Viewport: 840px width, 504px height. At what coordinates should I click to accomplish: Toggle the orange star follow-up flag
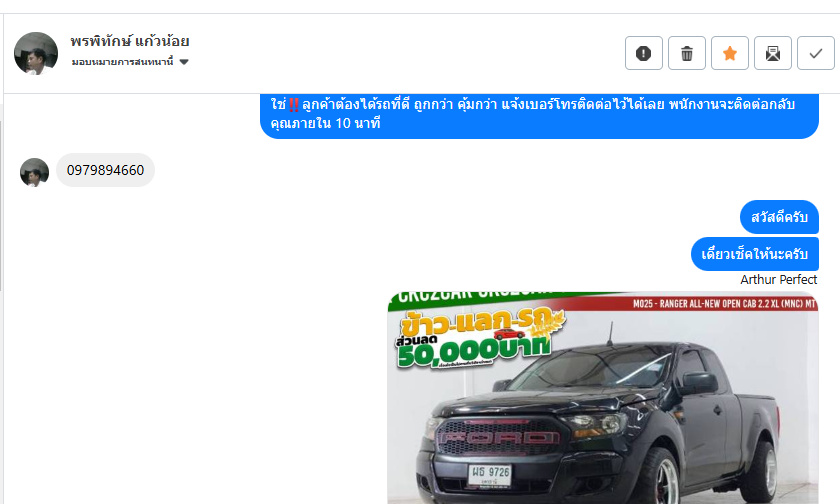click(730, 53)
